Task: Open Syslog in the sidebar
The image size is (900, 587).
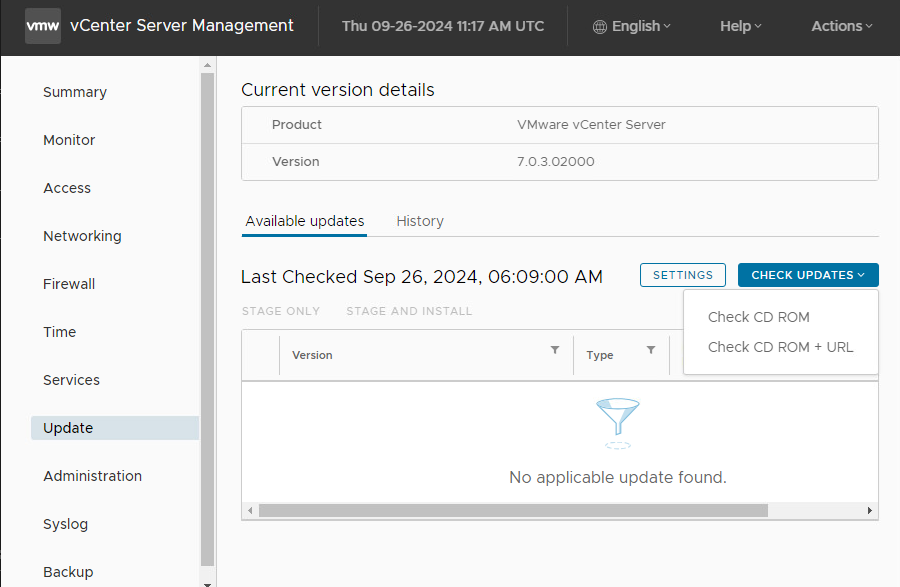Action: 65,524
